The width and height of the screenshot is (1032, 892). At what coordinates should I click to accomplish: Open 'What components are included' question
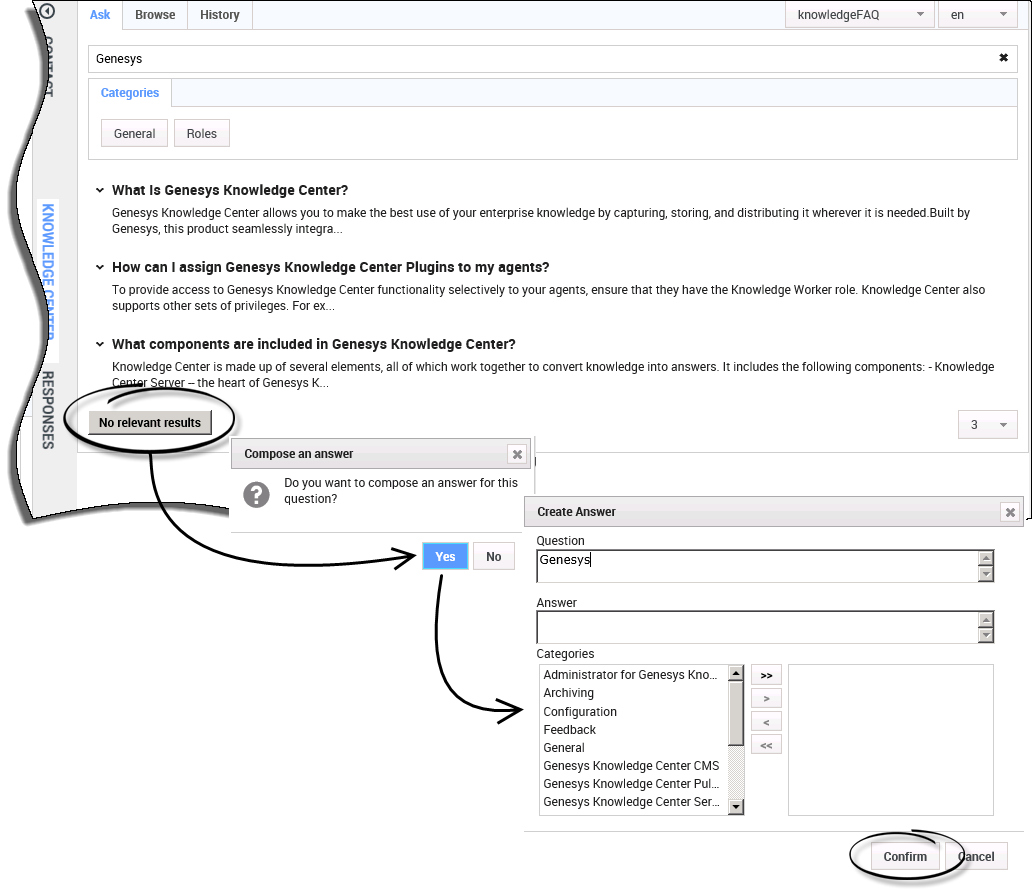313,344
